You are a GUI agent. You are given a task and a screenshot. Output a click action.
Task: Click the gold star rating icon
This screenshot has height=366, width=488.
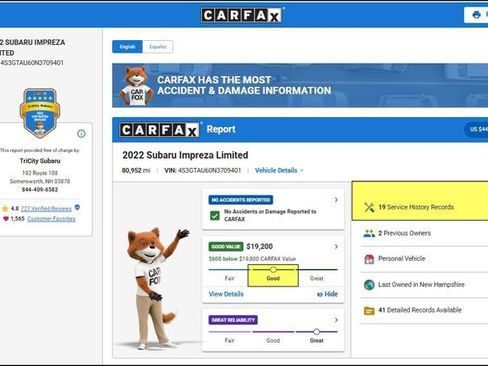coord(5,209)
